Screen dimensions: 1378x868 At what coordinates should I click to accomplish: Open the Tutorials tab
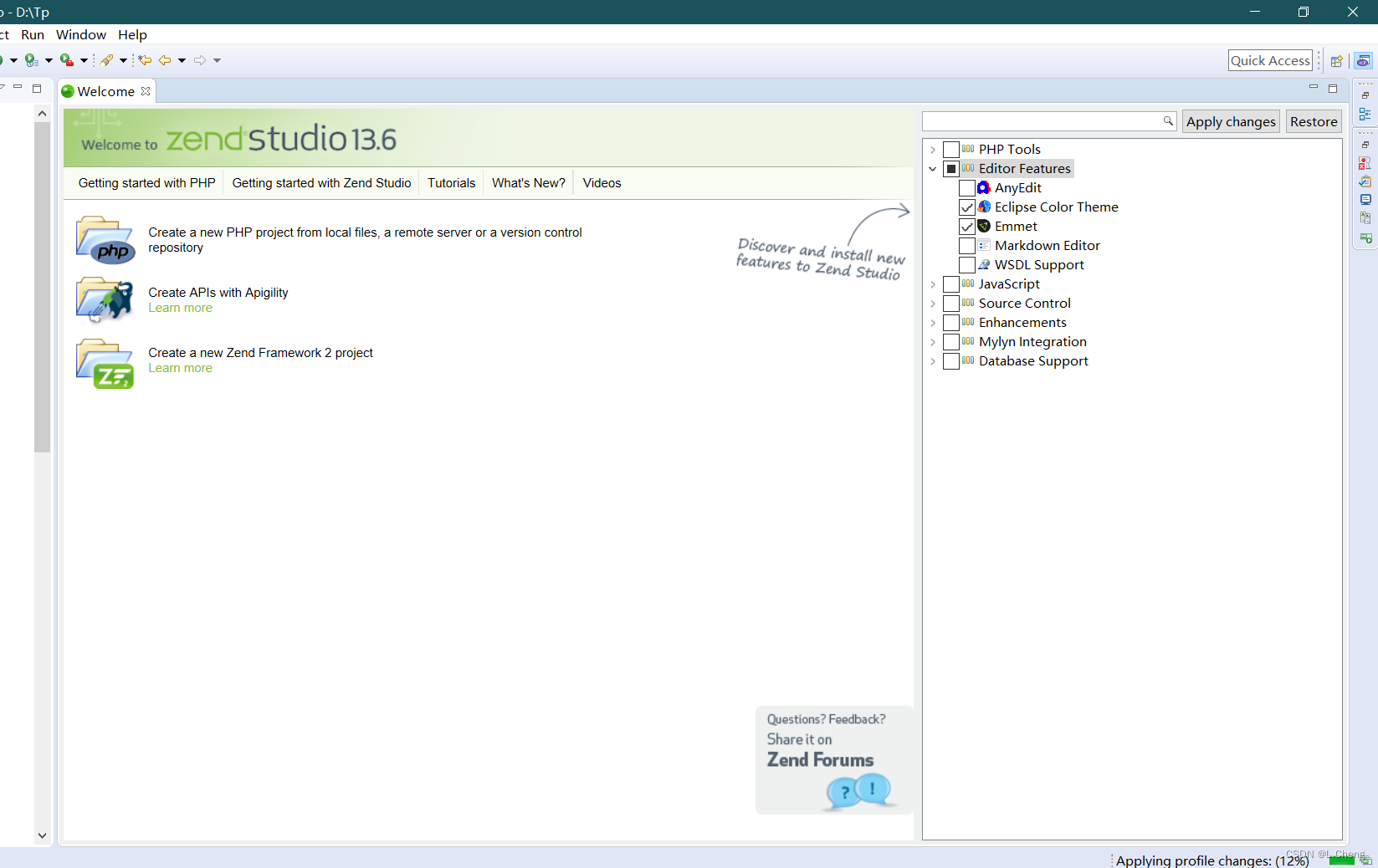(x=451, y=183)
